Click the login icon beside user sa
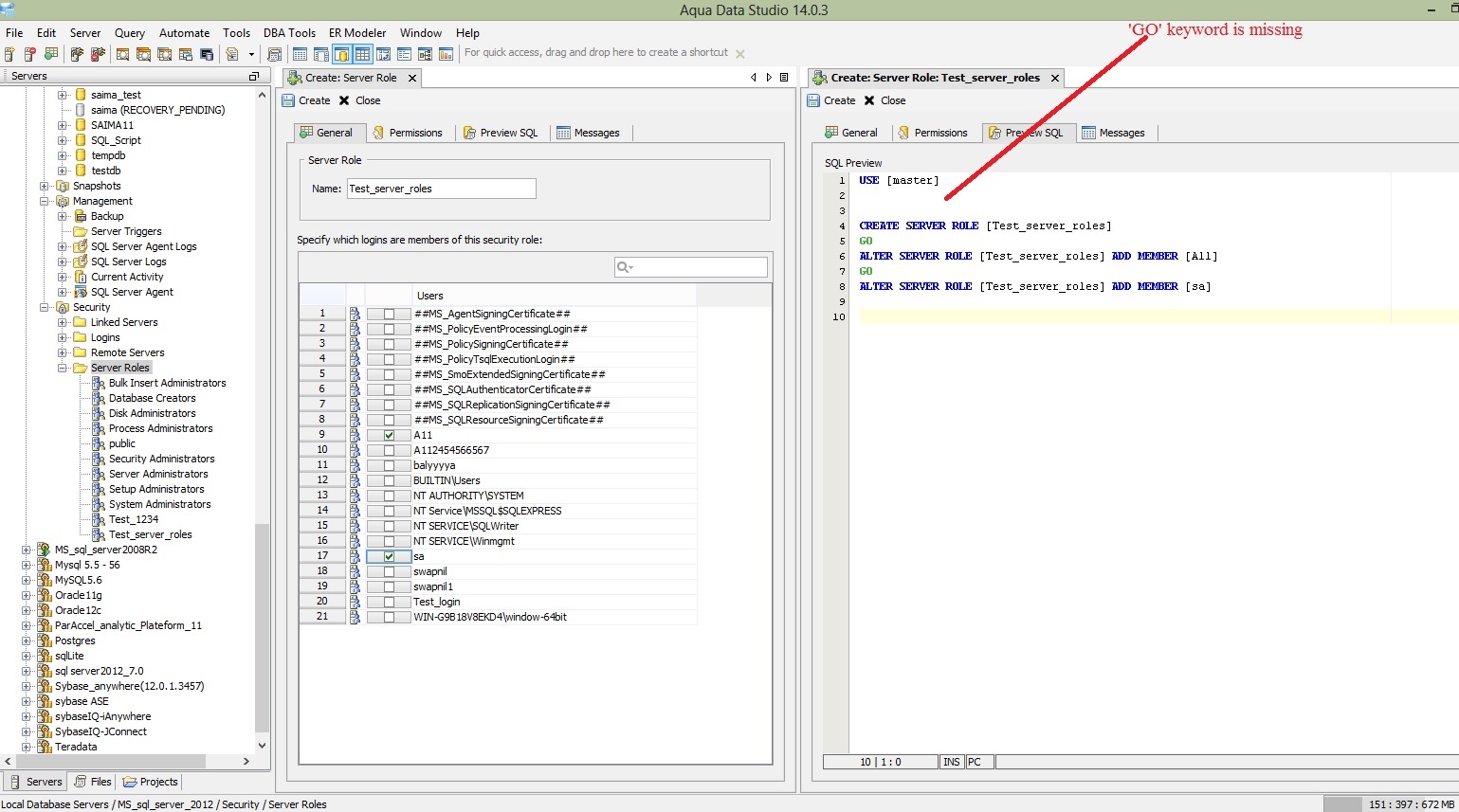 tap(355, 556)
